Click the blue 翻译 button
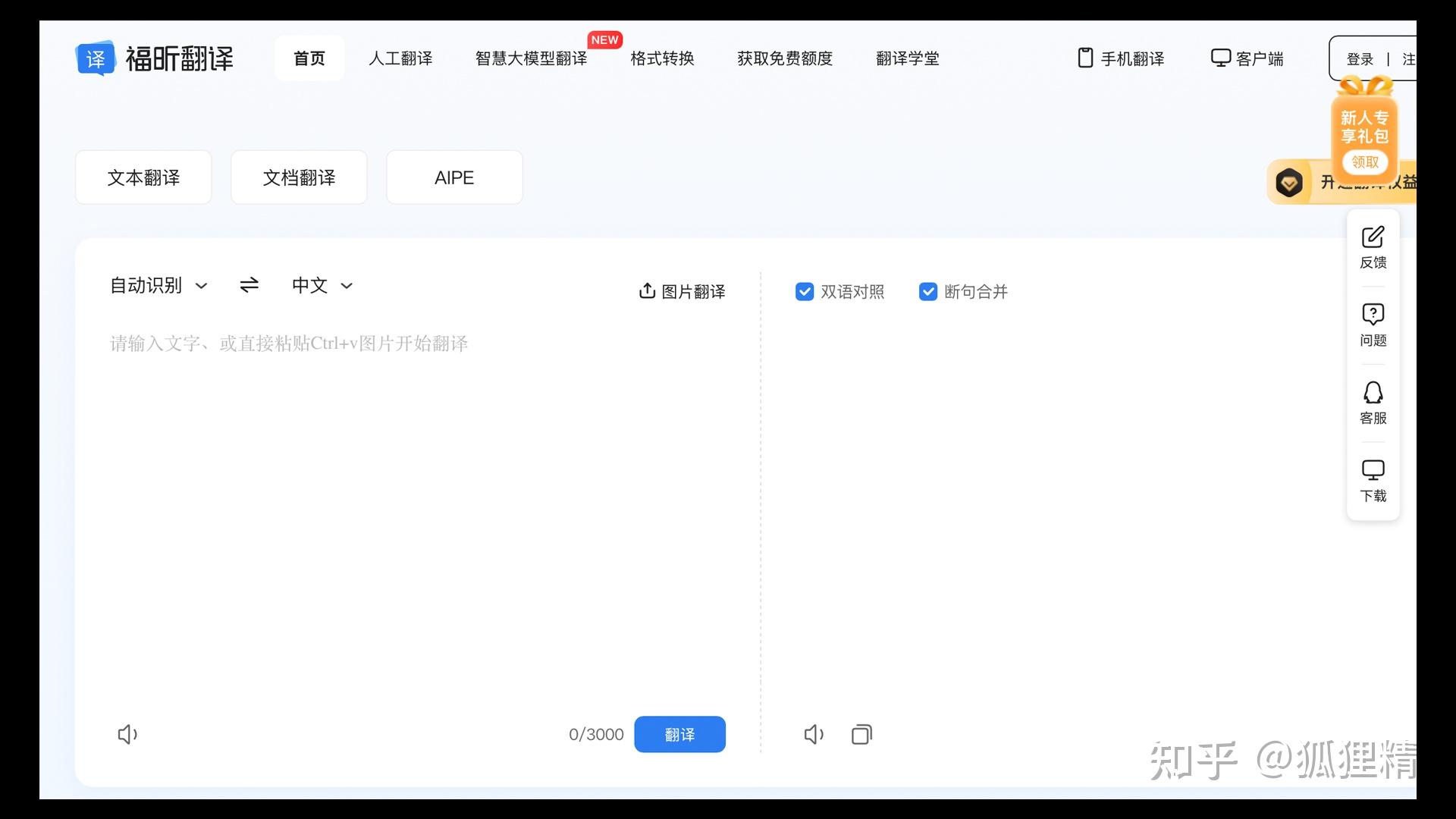Viewport: 1456px width, 819px height. (679, 734)
